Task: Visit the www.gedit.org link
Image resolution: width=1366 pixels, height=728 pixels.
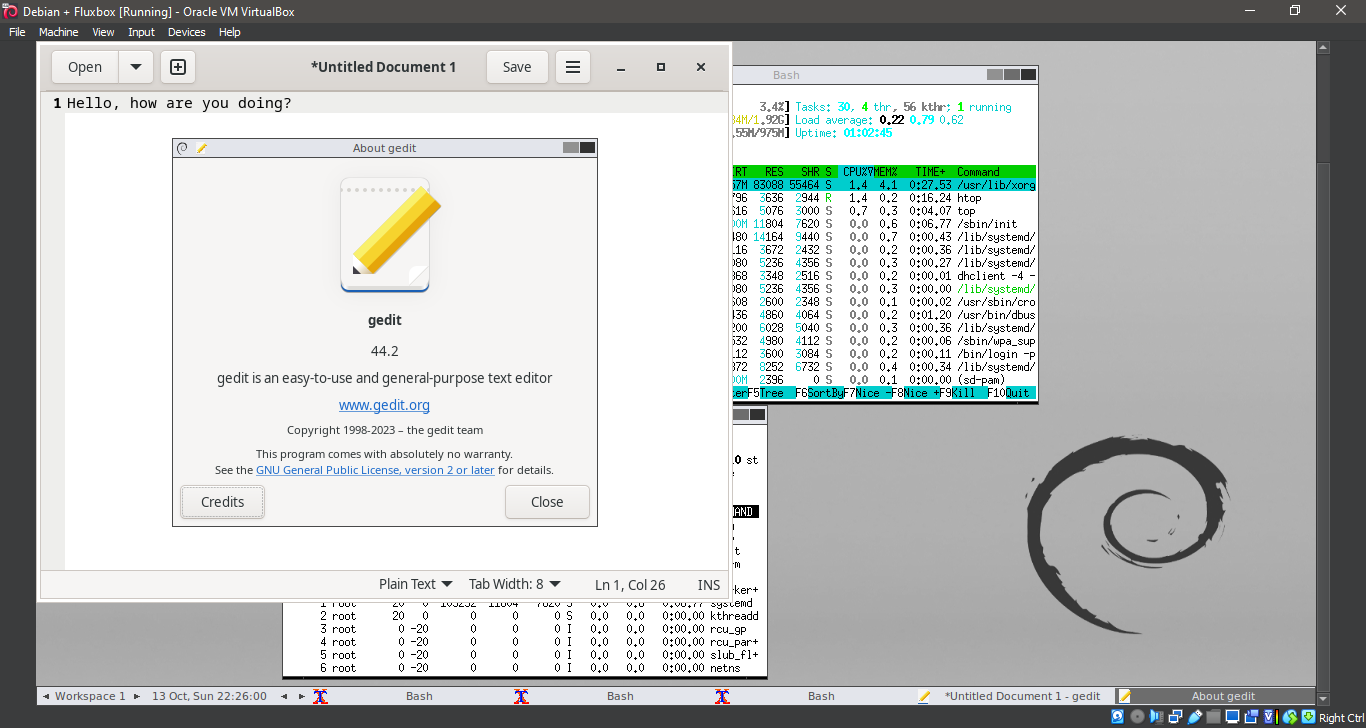Action: coord(384,404)
